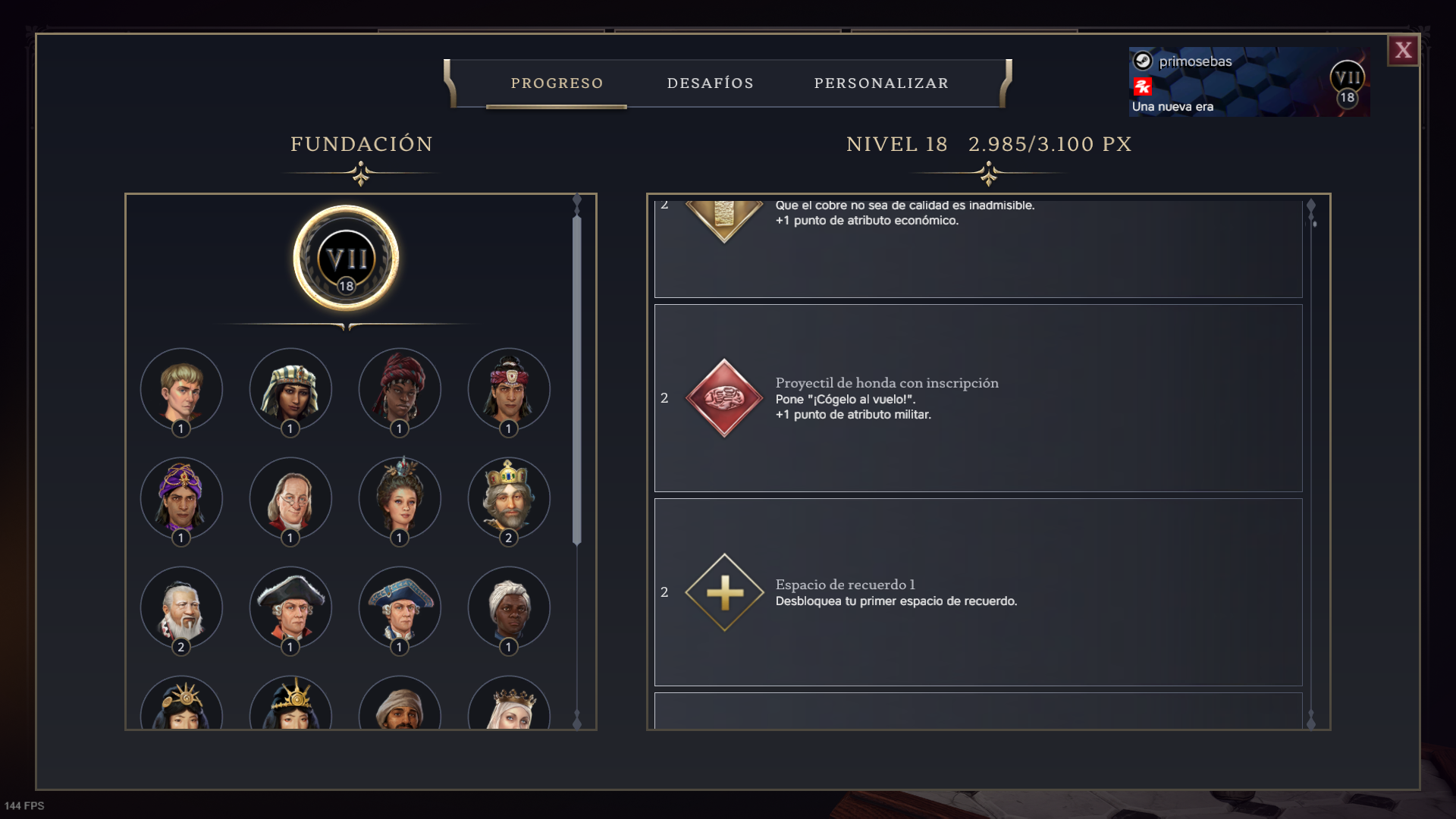This screenshot has height=819, width=1456.
Task: Select the white head-wrap woman leader
Action: tap(509, 608)
